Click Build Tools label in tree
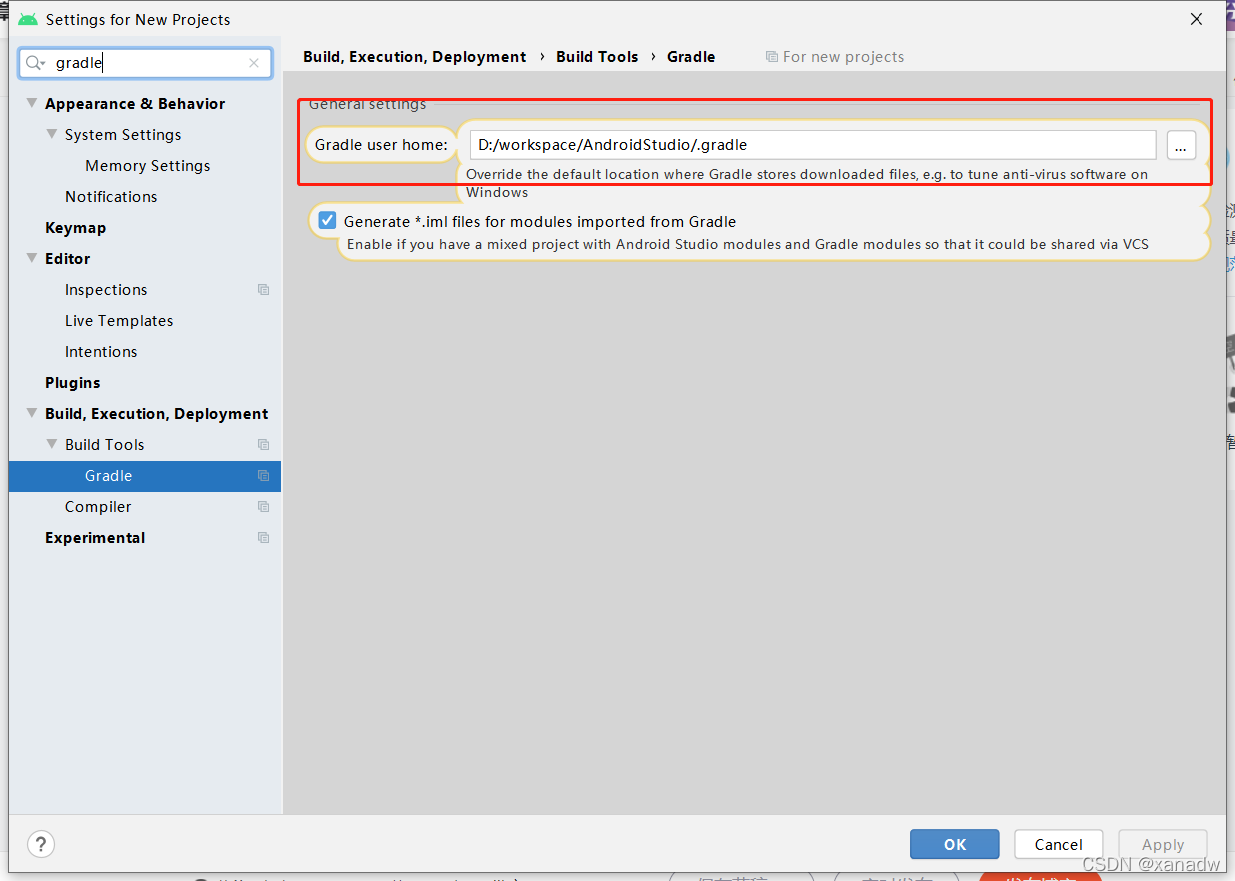Image resolution: width=1235 pixels, height=881 pixels. pyautogui.click(x=105, y=445)
